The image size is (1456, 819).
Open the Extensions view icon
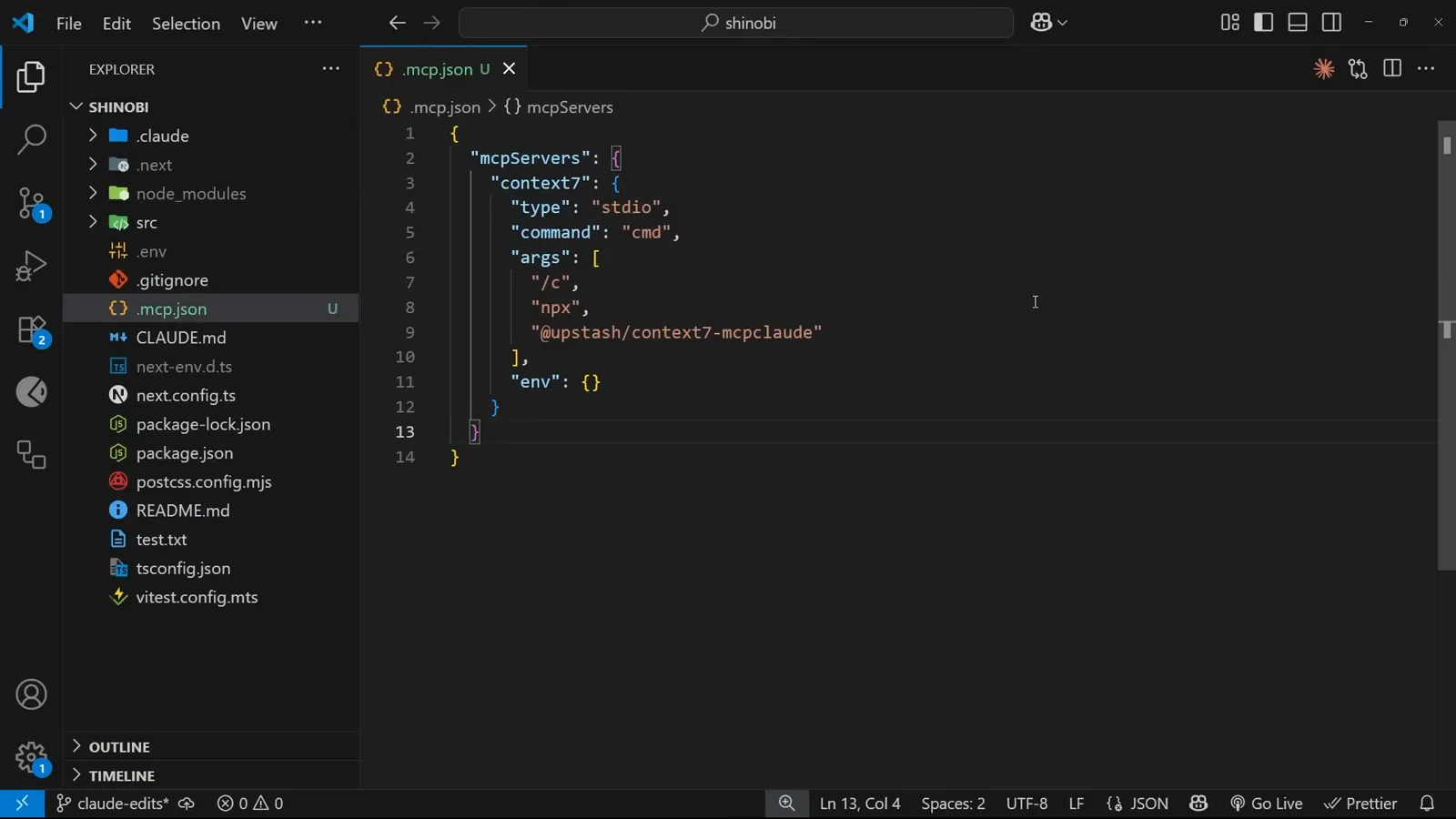[31, 329]
